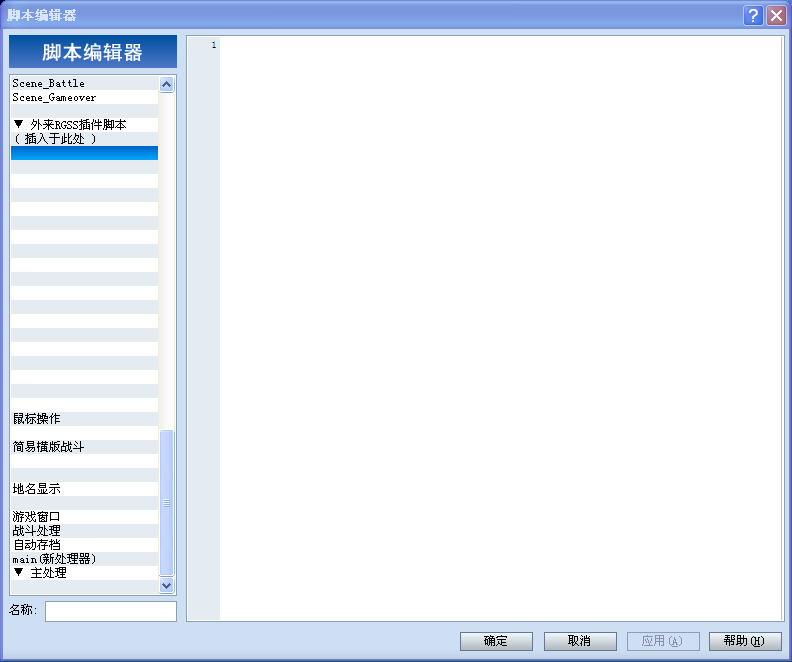Select the （插入于此处） list row

(x=84, y=139)
